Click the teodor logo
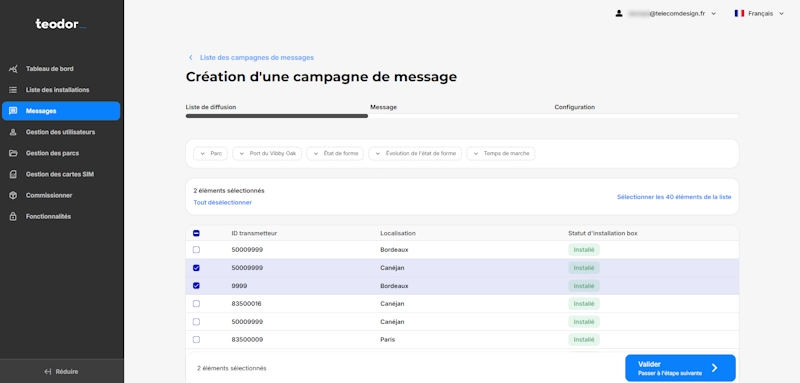Image resolution: width=800 pixels, height=383 pixels. point(61,24)
